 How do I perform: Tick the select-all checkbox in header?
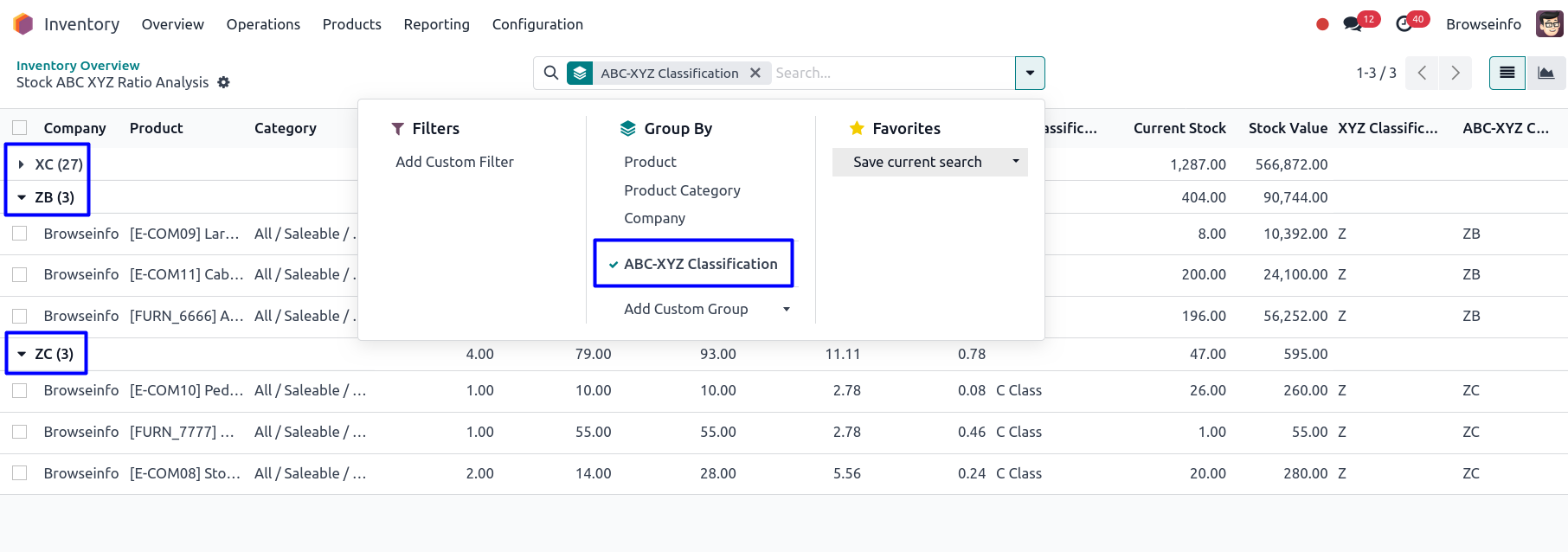point(20,128)
